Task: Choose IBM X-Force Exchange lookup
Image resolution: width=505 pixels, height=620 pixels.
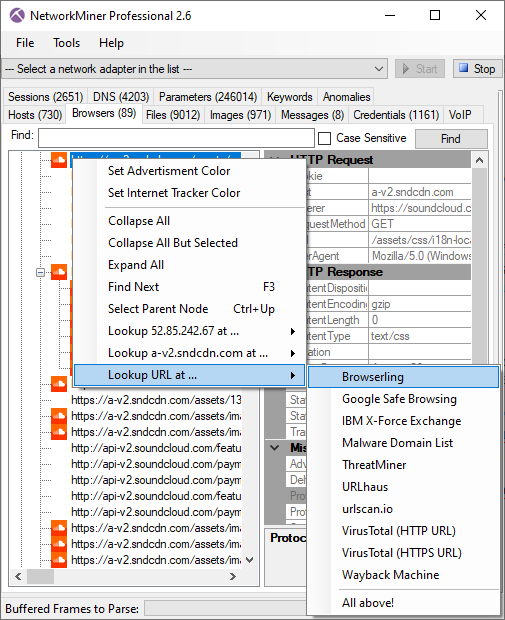Action: (x=403, y=421)
